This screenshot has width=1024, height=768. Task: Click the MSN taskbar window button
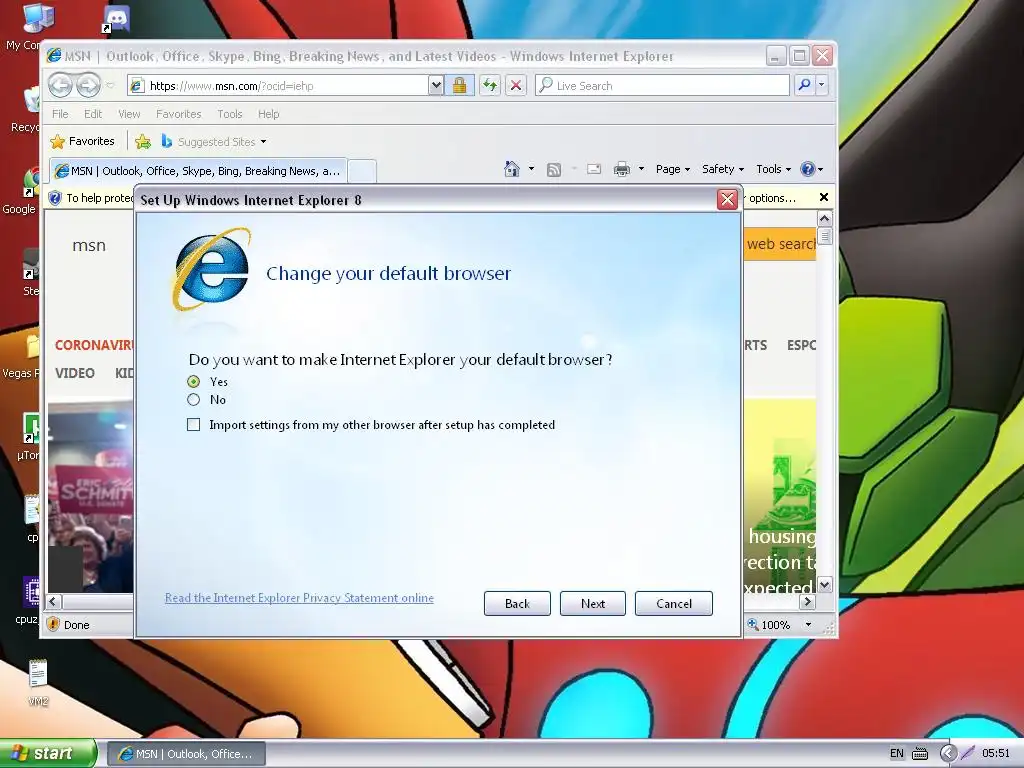tap(186, 754)
